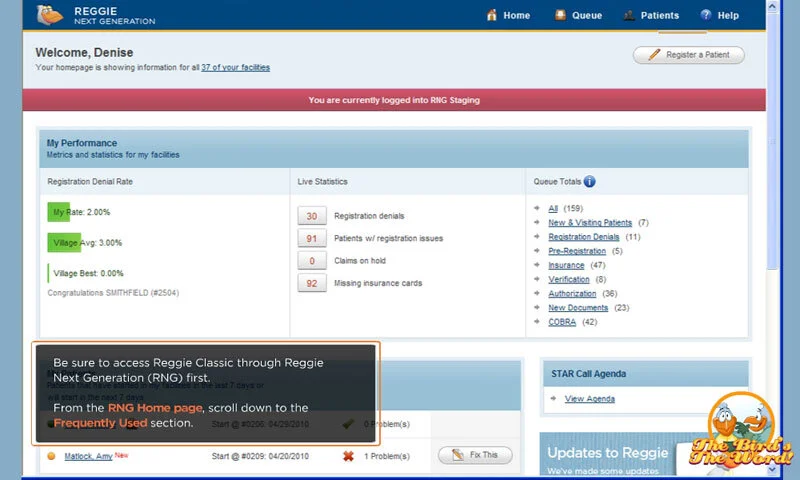Click the 1 Problem(s) text
This screenshot has height=480, width=800.
[387, 456]
